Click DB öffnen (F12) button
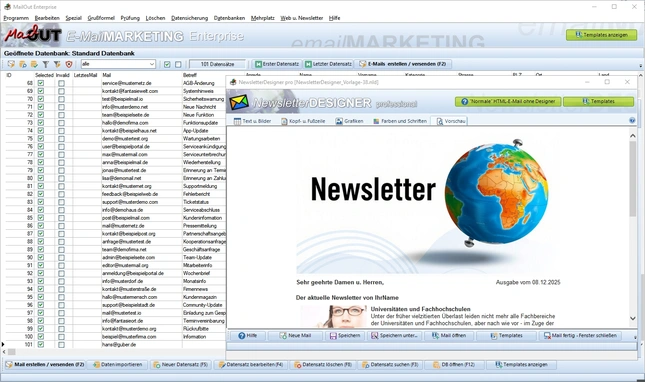Viewport: 645px width, 382px height. [x=454, y=365]
